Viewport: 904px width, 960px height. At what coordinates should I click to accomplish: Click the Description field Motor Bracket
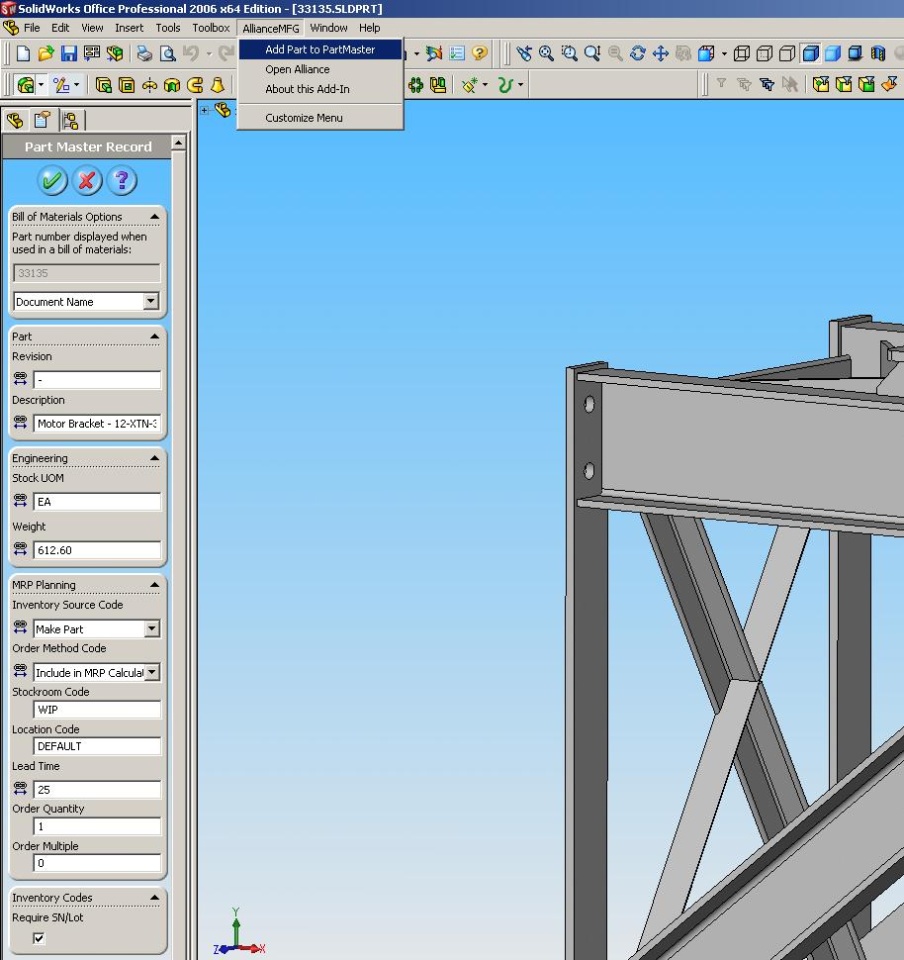pyautogui.click(x=97, y=423)
